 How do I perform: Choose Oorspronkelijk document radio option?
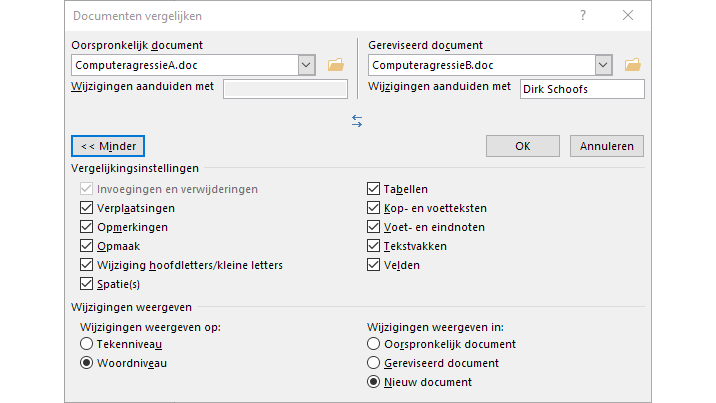coord(374,344)
